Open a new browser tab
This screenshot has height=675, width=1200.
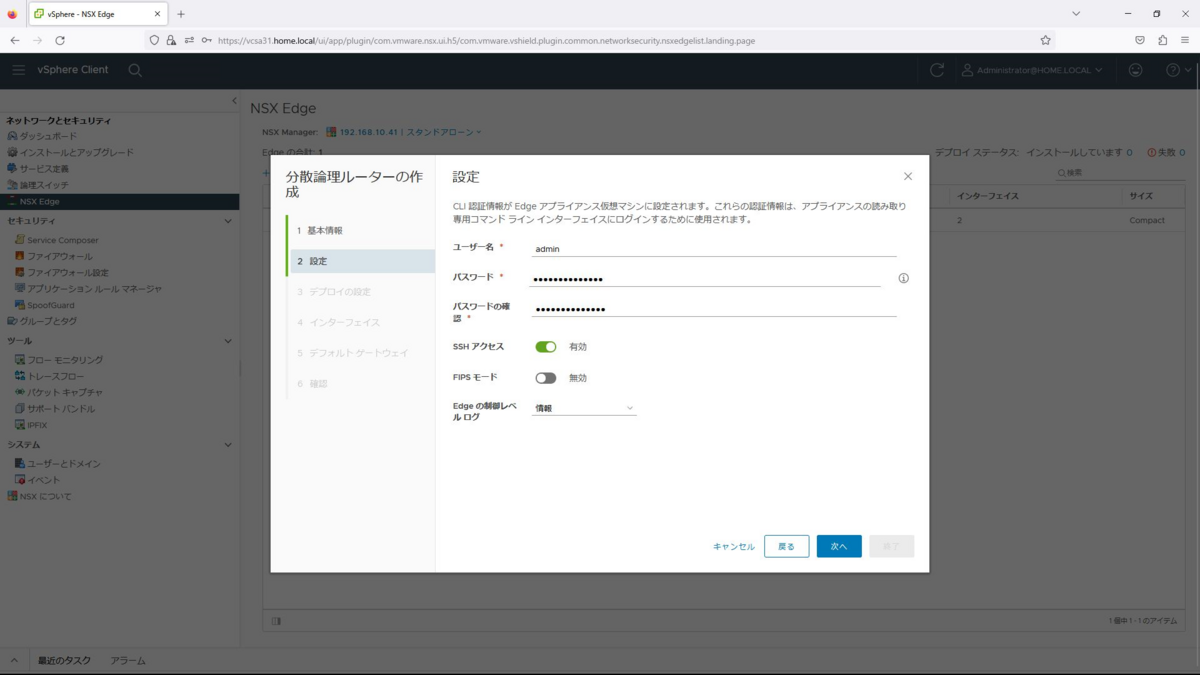click(x=181, y=14)
